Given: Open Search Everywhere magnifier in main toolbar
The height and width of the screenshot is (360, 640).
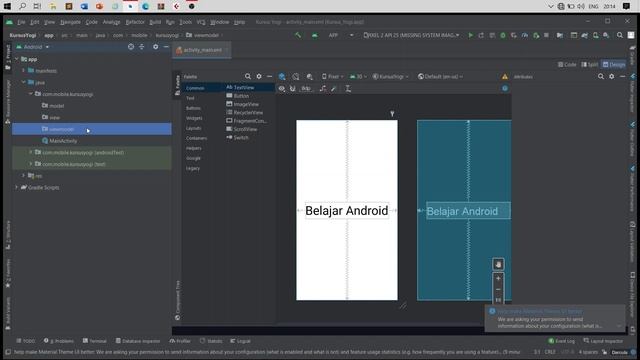Looking at the screenshot, I should click(x=620, y=36).
